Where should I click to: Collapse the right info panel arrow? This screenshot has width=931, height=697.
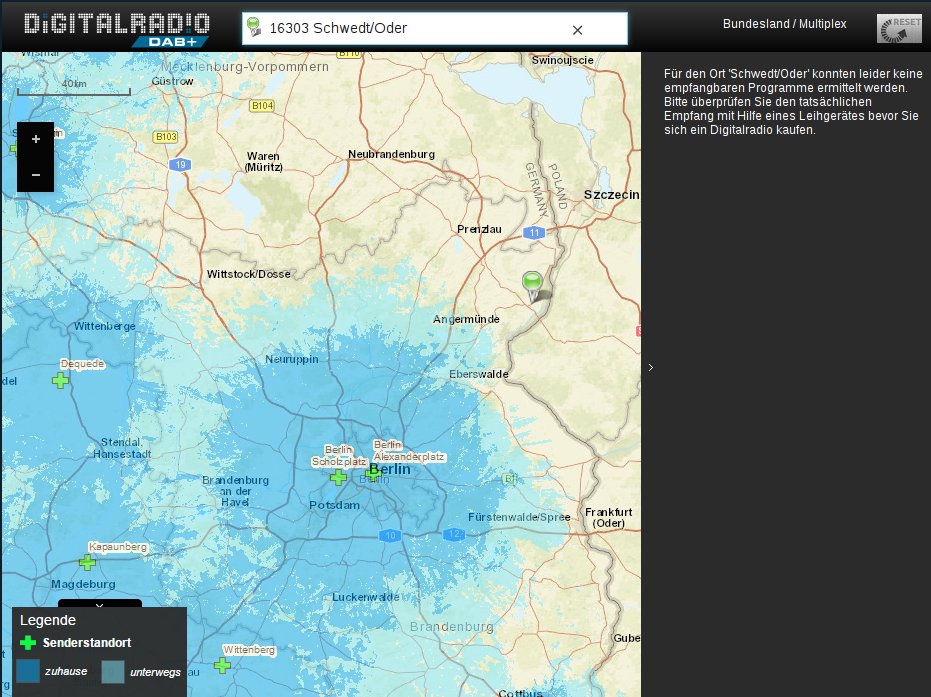(650, 368)
